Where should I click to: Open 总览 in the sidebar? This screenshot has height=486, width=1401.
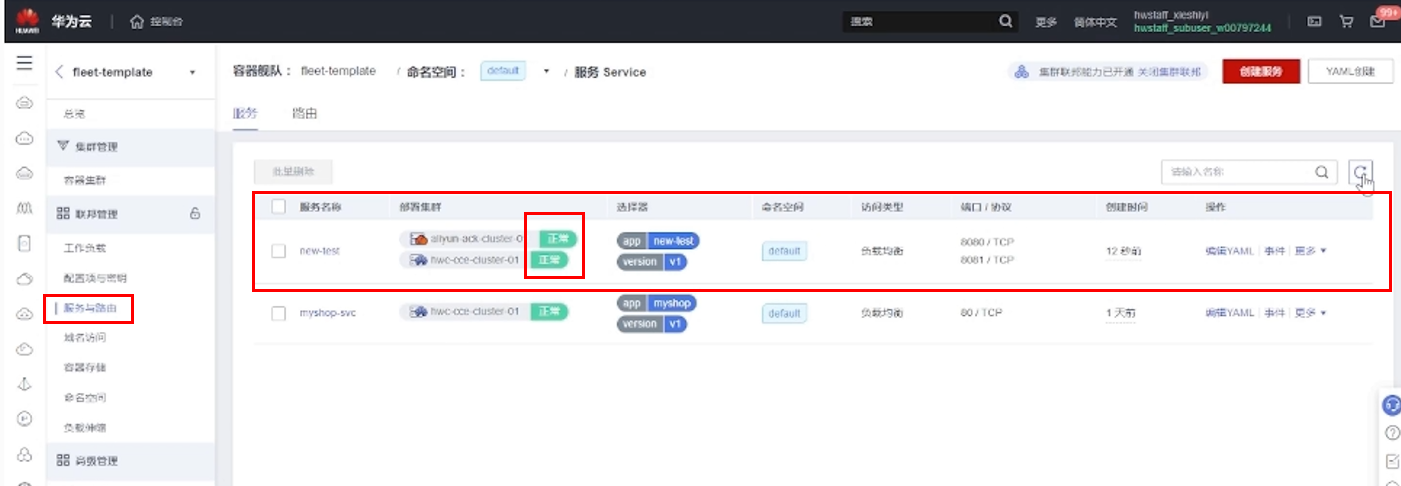coord(74,114)
